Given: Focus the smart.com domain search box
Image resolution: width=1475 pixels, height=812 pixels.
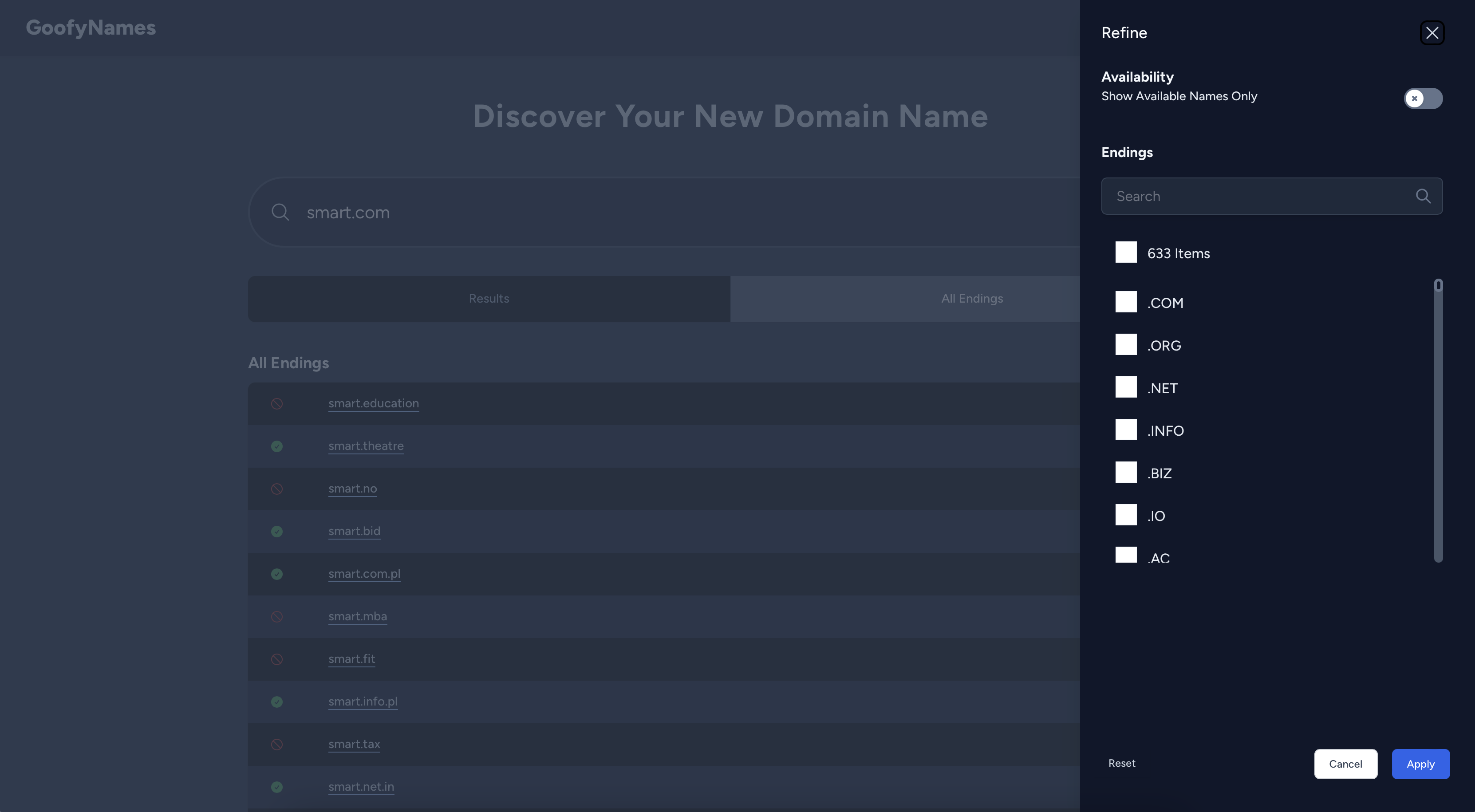Looking at the screenshot, I should (664, 212).
